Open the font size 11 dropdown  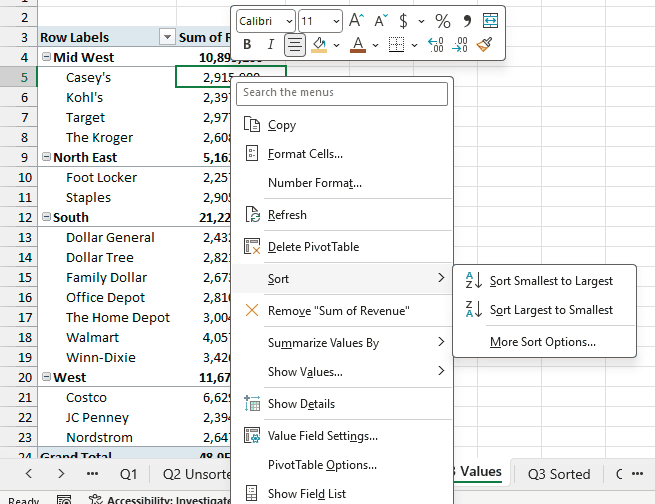coord(336,21)
